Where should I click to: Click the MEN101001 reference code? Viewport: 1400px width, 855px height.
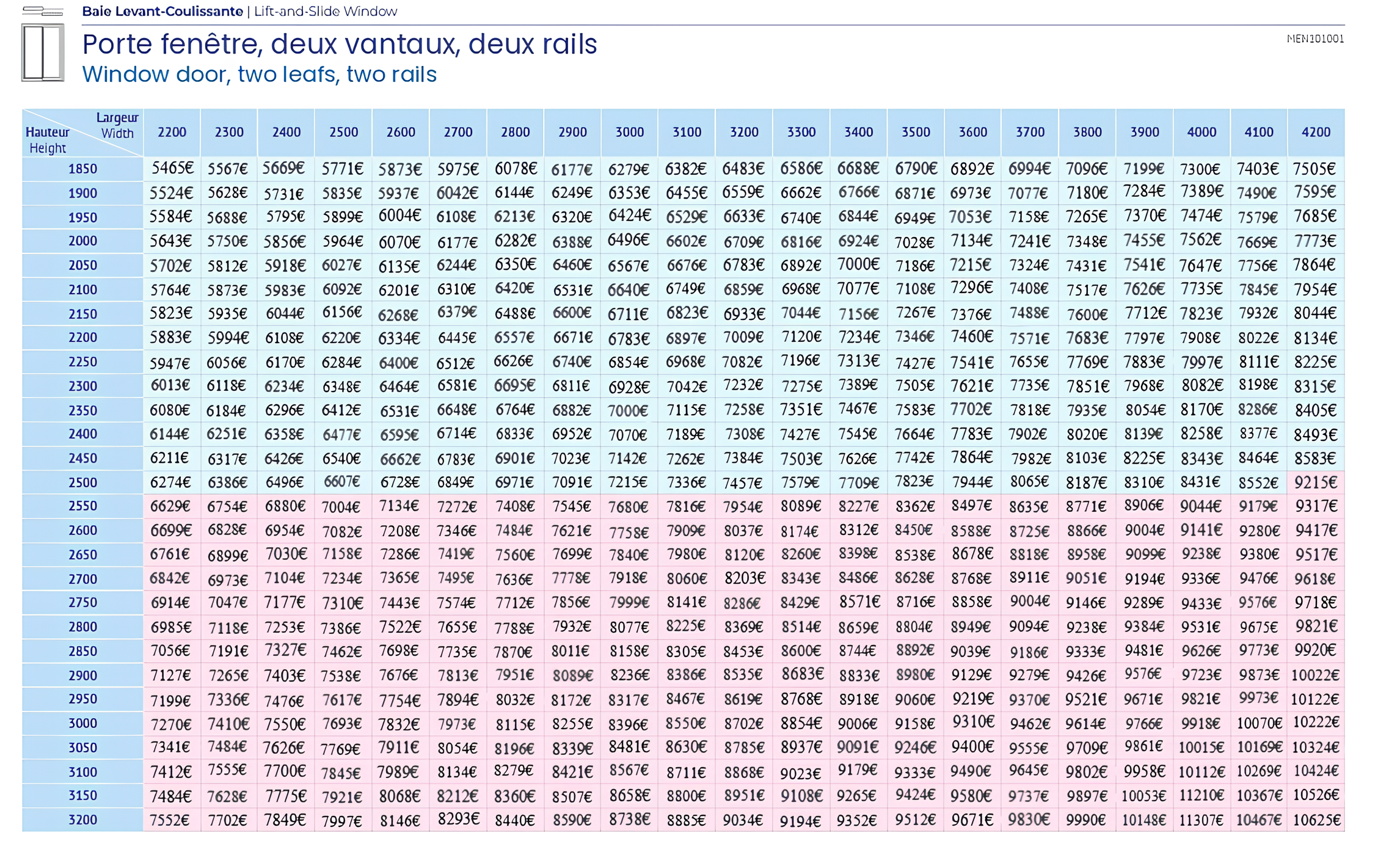[x=1315, y=39]
